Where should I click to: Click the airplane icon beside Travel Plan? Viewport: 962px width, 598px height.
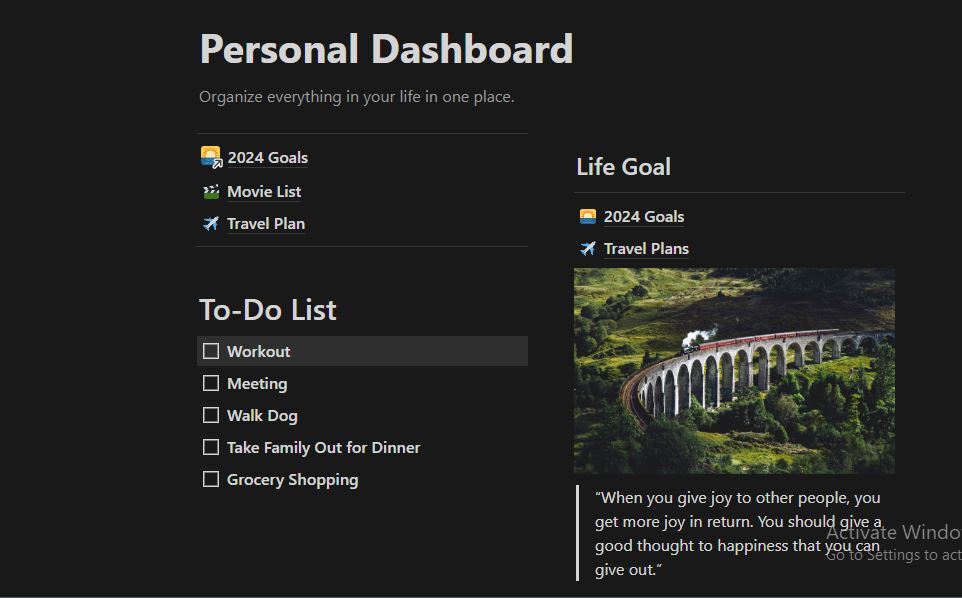[211, 224]
